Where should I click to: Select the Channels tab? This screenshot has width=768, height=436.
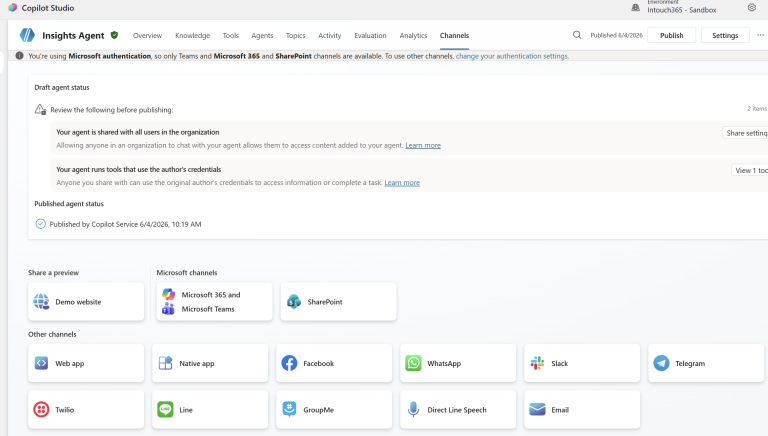click(455, 35)
